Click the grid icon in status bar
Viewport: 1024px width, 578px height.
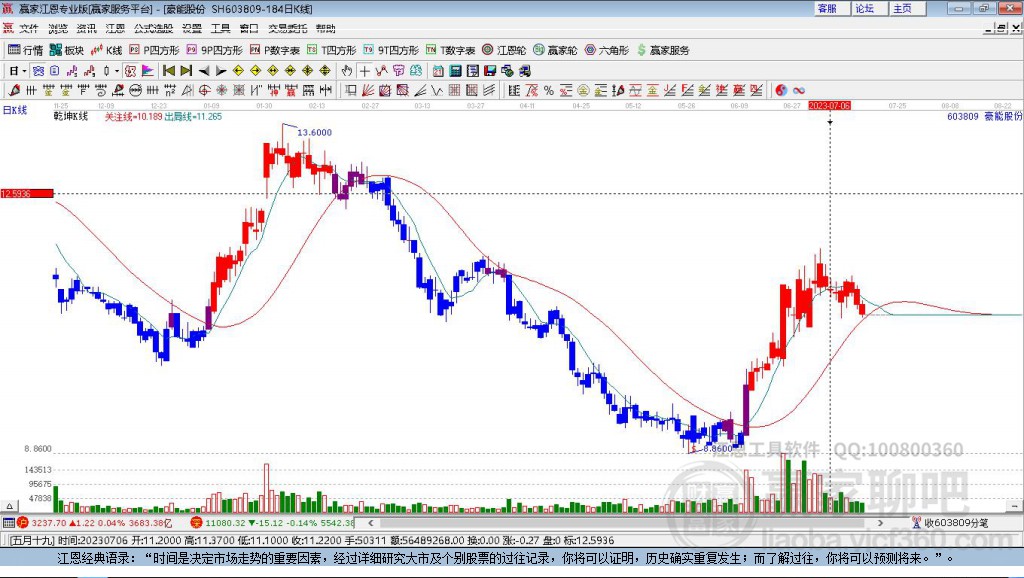point(8,522)
